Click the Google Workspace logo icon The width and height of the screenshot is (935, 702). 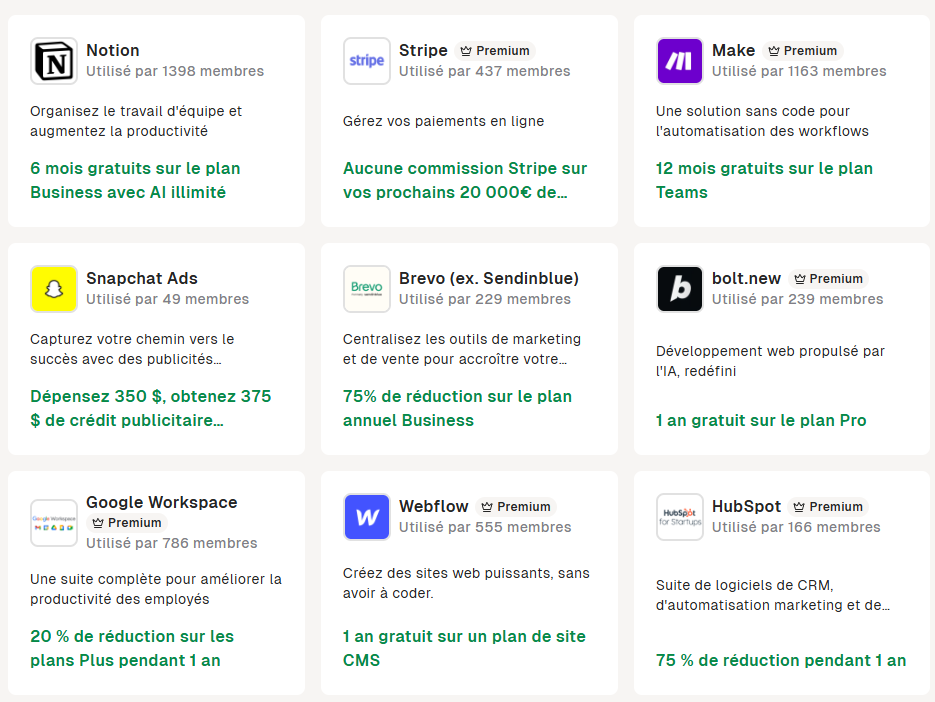click(54, 523)
